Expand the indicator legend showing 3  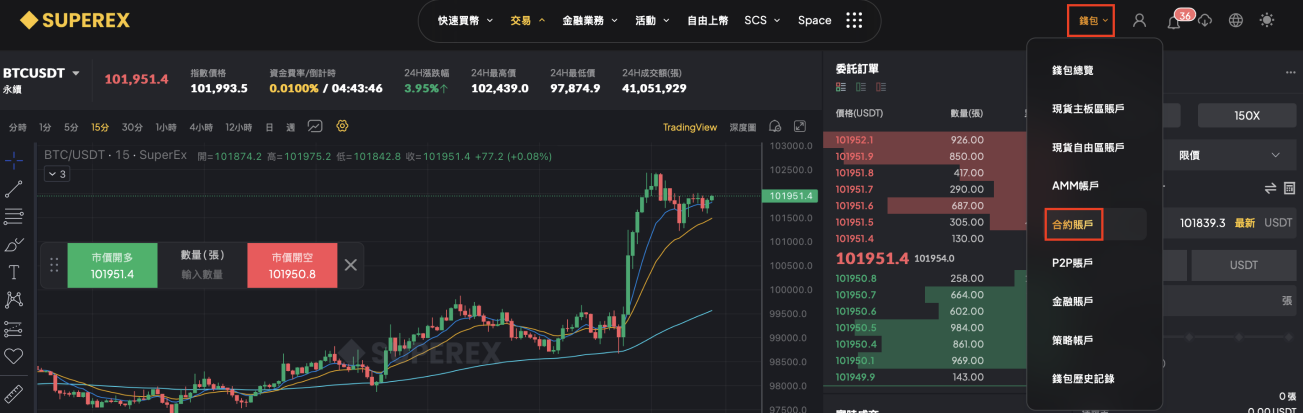pyautogui.click(x=57, y=174)
